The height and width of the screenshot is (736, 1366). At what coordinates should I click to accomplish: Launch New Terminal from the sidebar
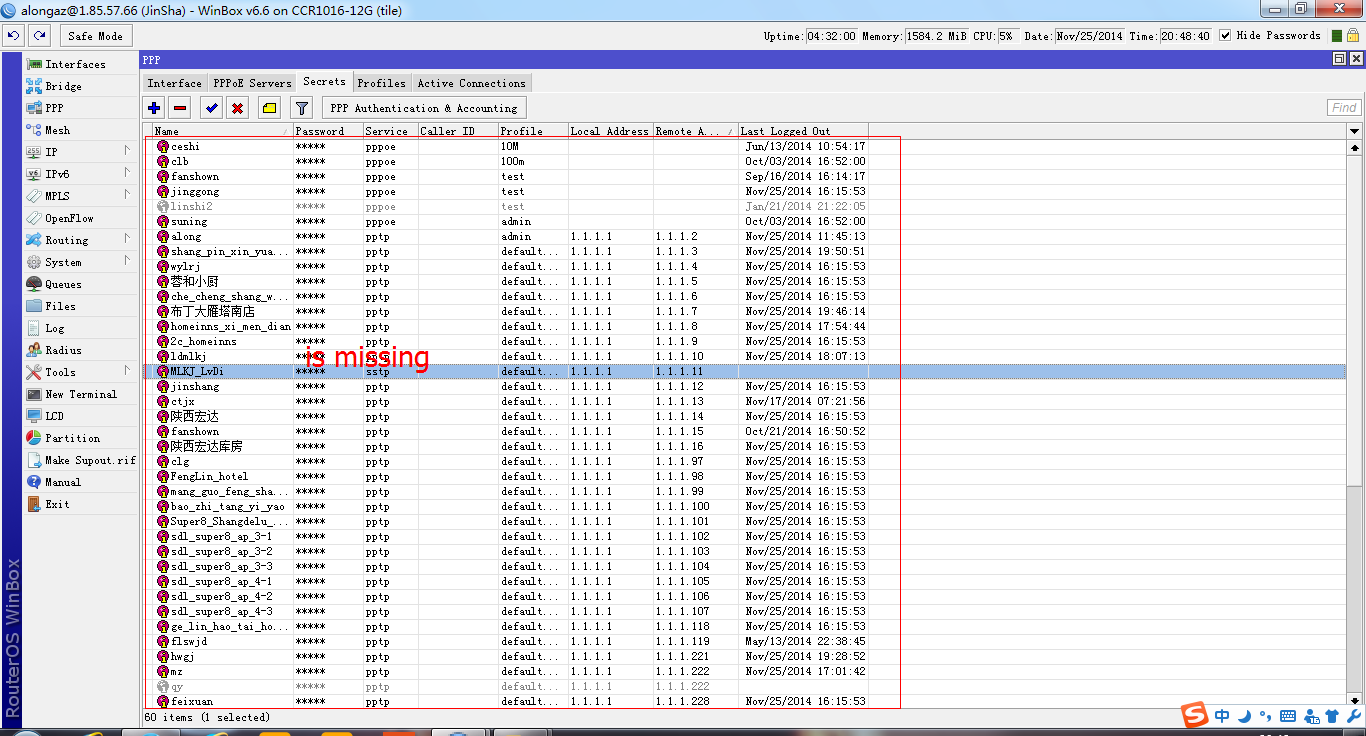pyautogui.click(x=80, y=394)
